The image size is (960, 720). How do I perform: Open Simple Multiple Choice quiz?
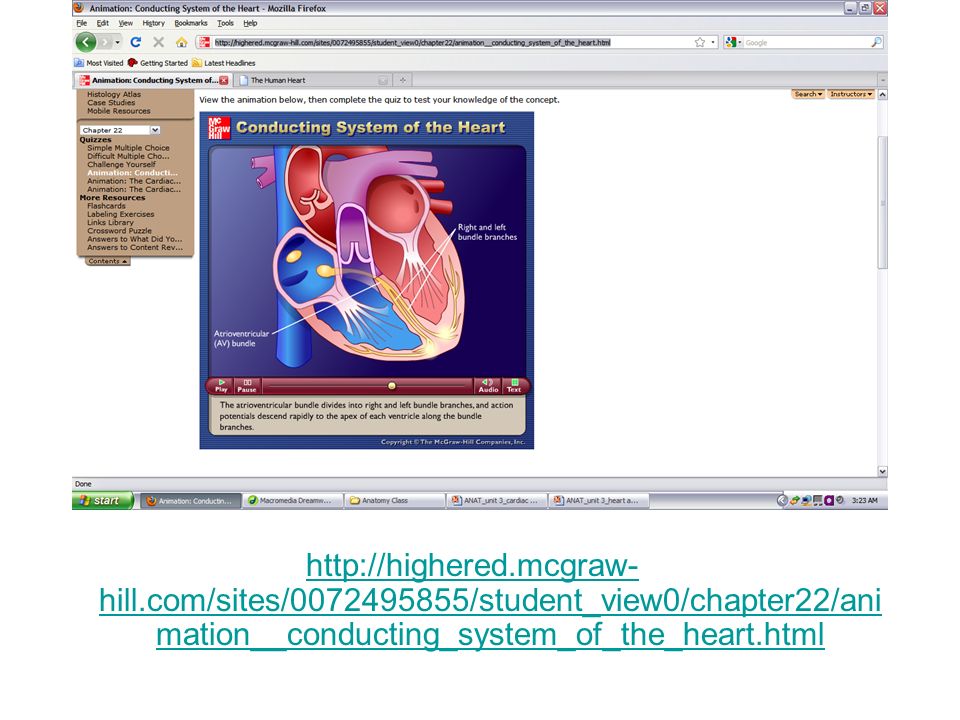coord(128,148)
